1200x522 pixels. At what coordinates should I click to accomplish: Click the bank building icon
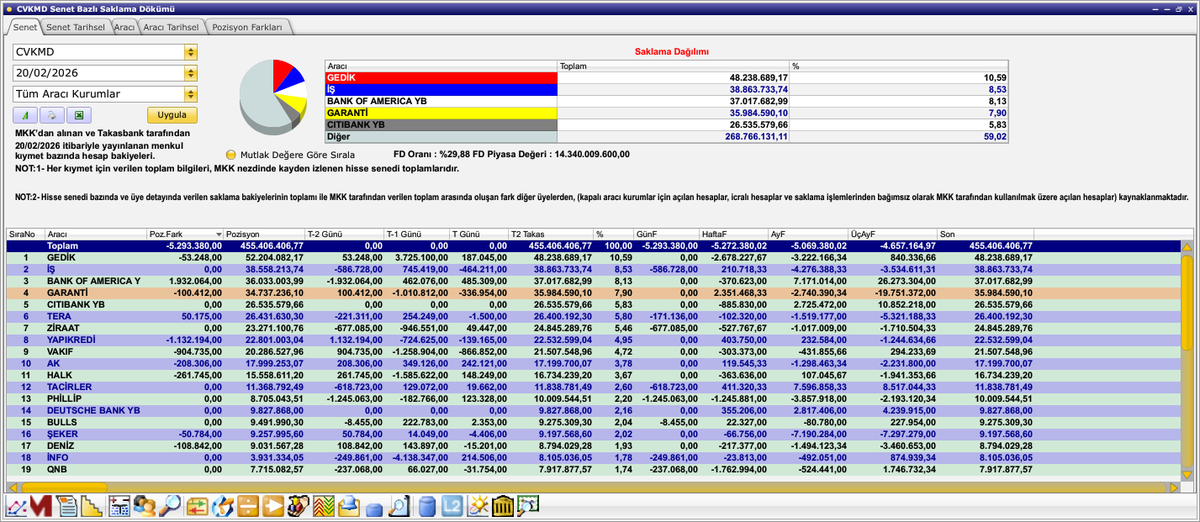click(x=503, y=507)
